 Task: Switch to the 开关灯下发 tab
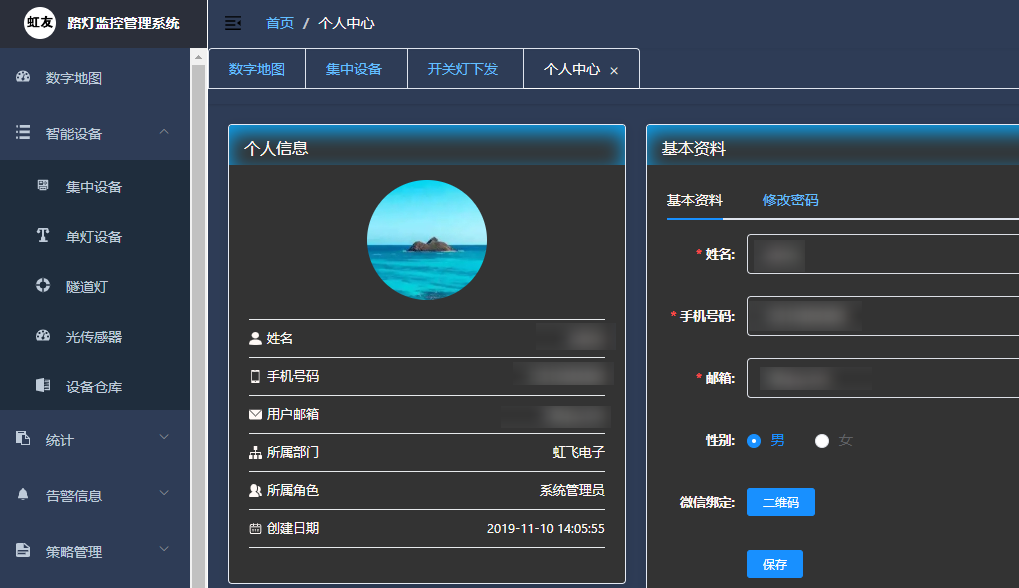click(462, 70)
